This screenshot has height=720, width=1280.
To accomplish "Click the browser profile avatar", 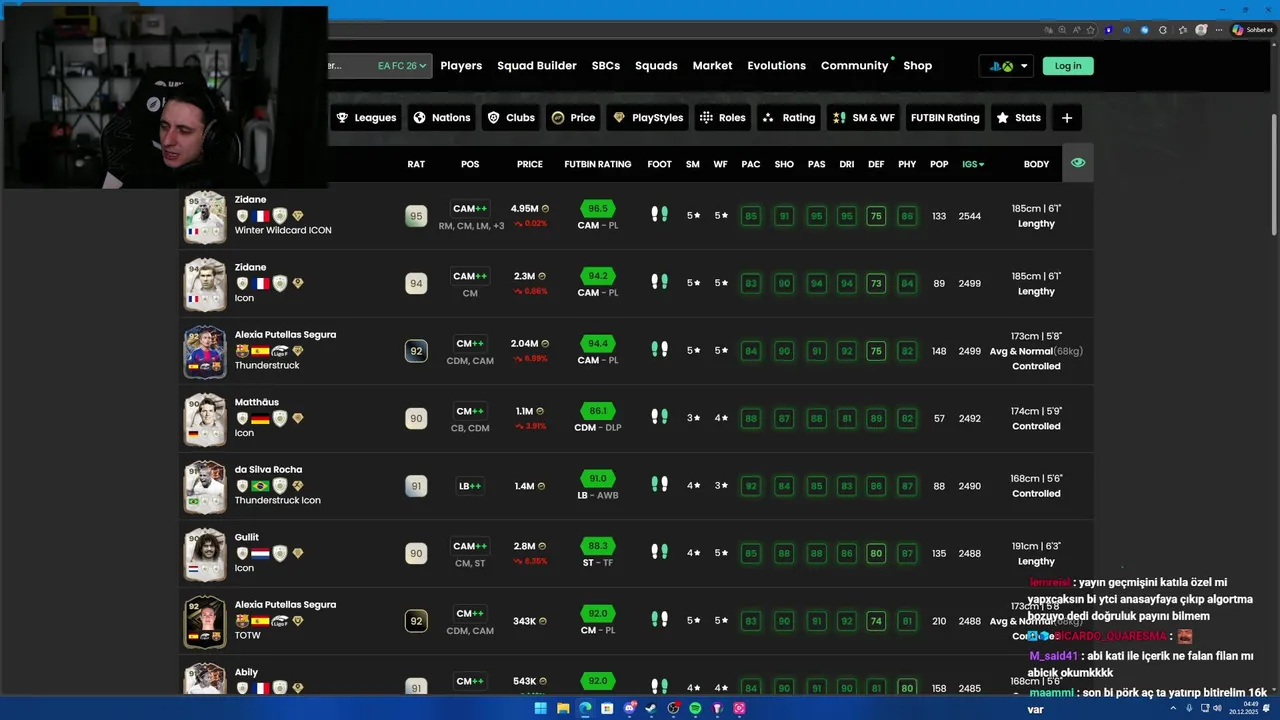I will pyautogui.click(x=1201, y=30).
